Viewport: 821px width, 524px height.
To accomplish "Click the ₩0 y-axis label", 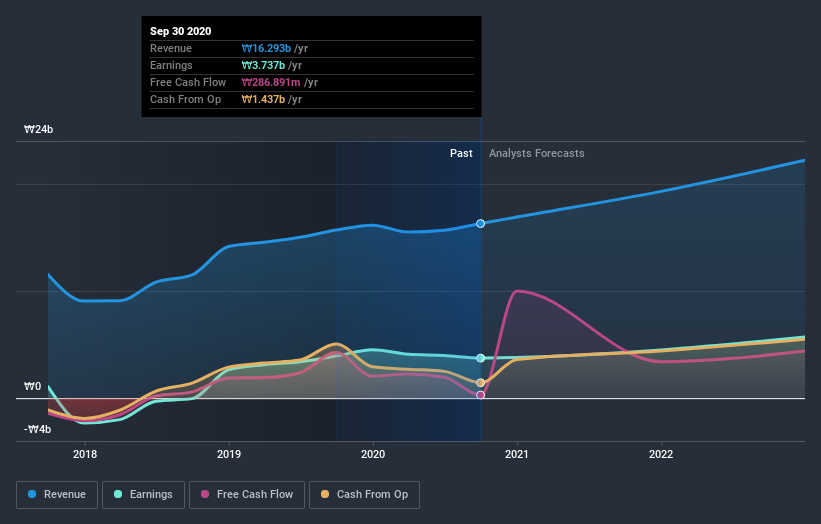I will tap(32, 386).
